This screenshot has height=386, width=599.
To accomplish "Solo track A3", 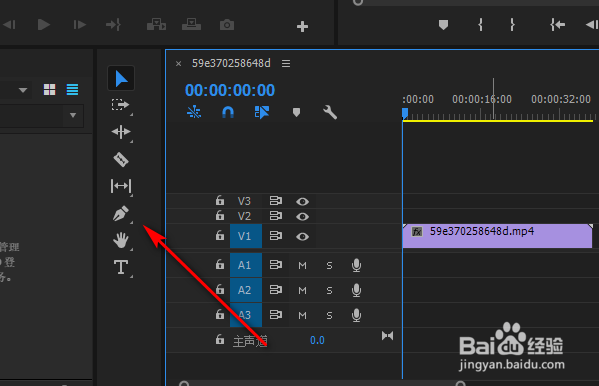I will [x=329, y=315].
